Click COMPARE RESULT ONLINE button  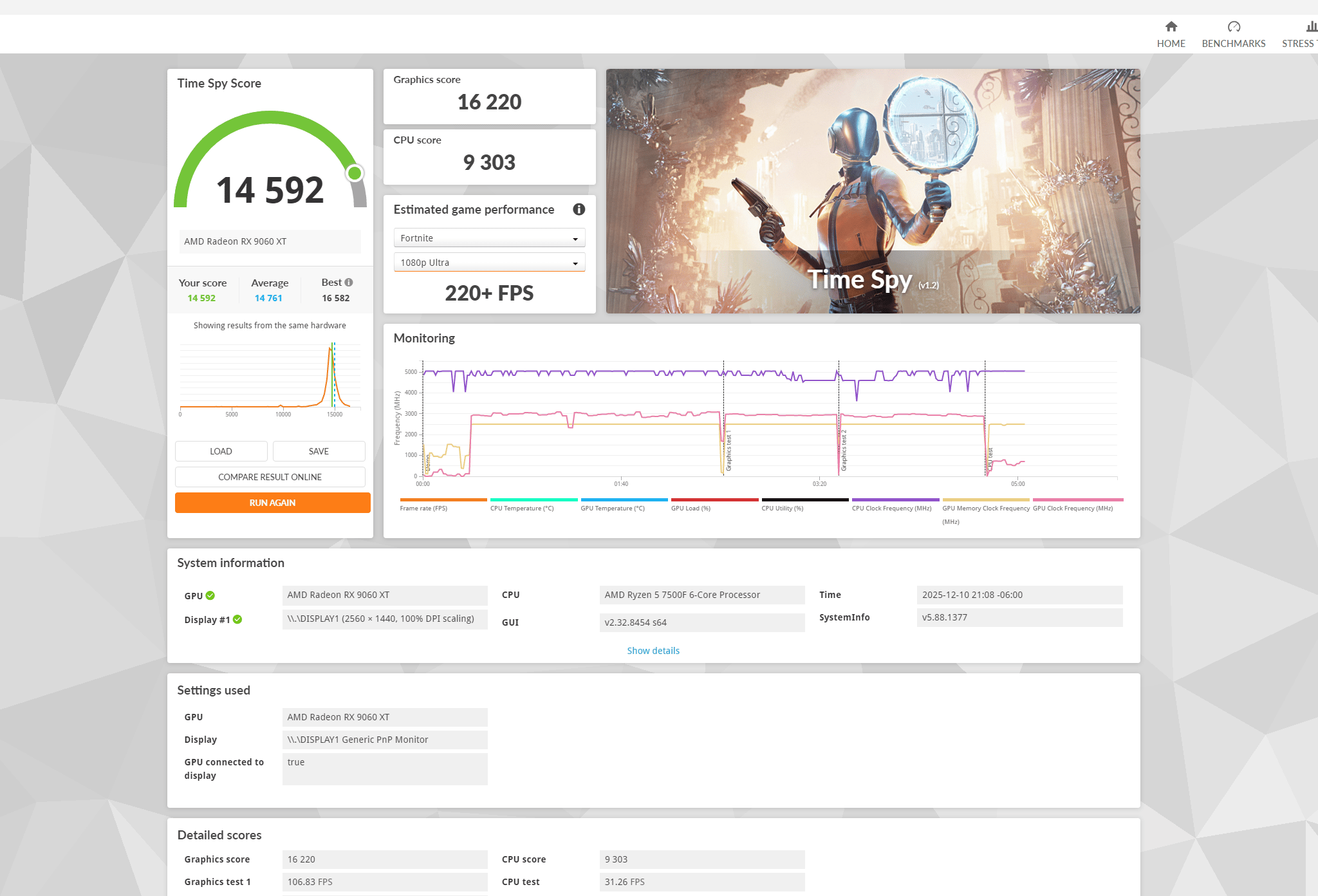click(270, 477)
